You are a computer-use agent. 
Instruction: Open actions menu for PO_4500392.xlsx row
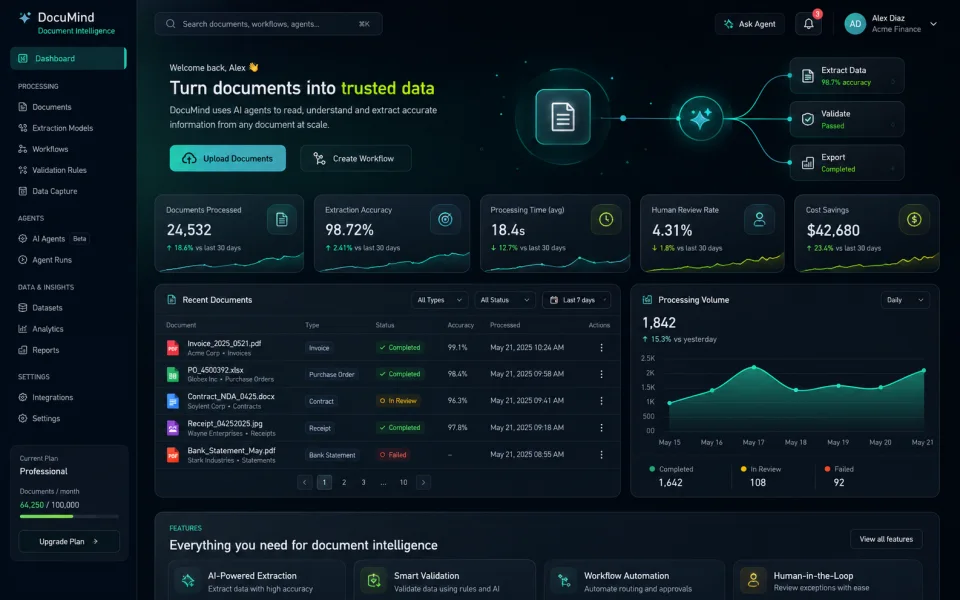(x=601, y=374)
